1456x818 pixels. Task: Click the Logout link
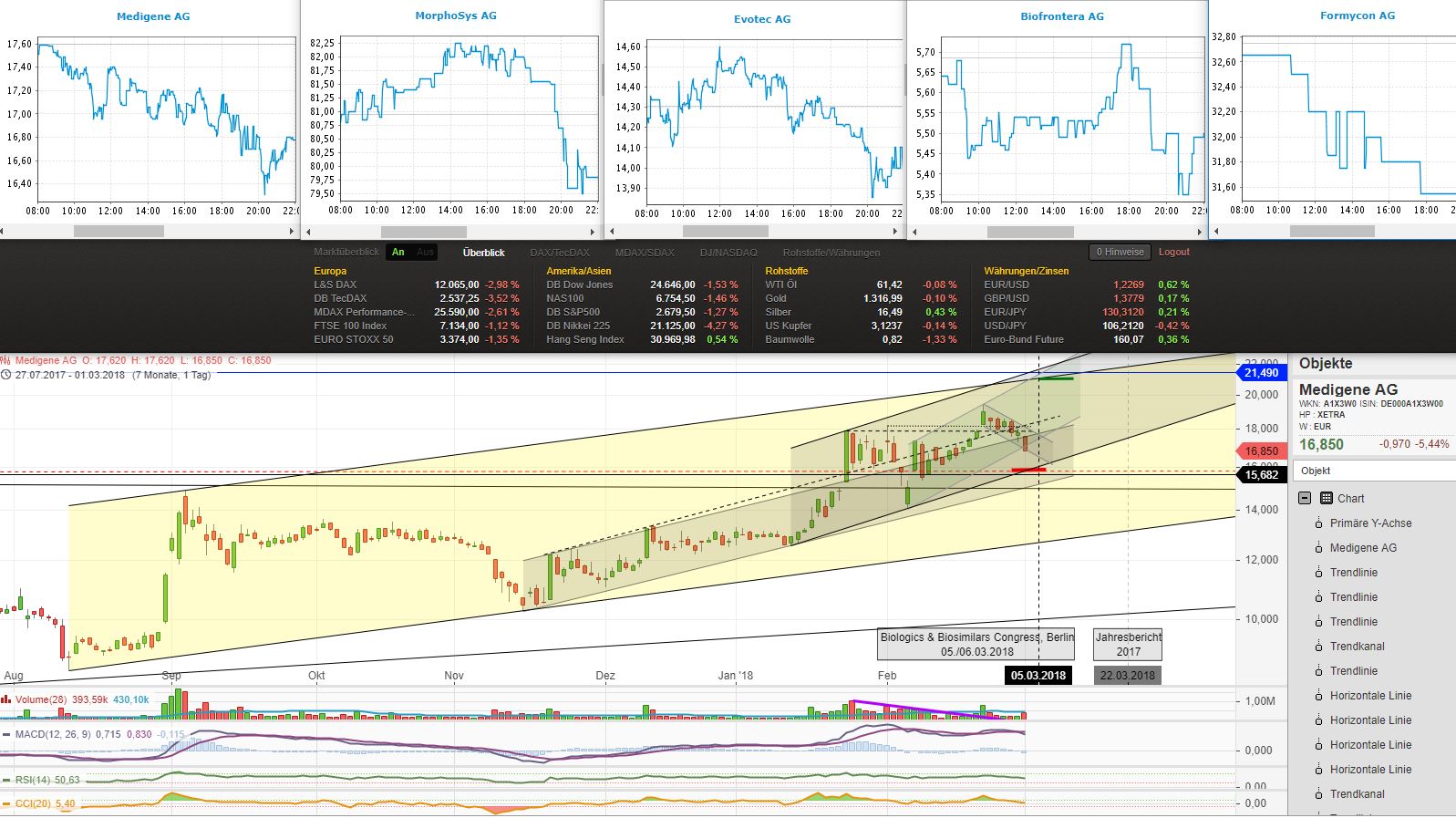coord(1174,252)
